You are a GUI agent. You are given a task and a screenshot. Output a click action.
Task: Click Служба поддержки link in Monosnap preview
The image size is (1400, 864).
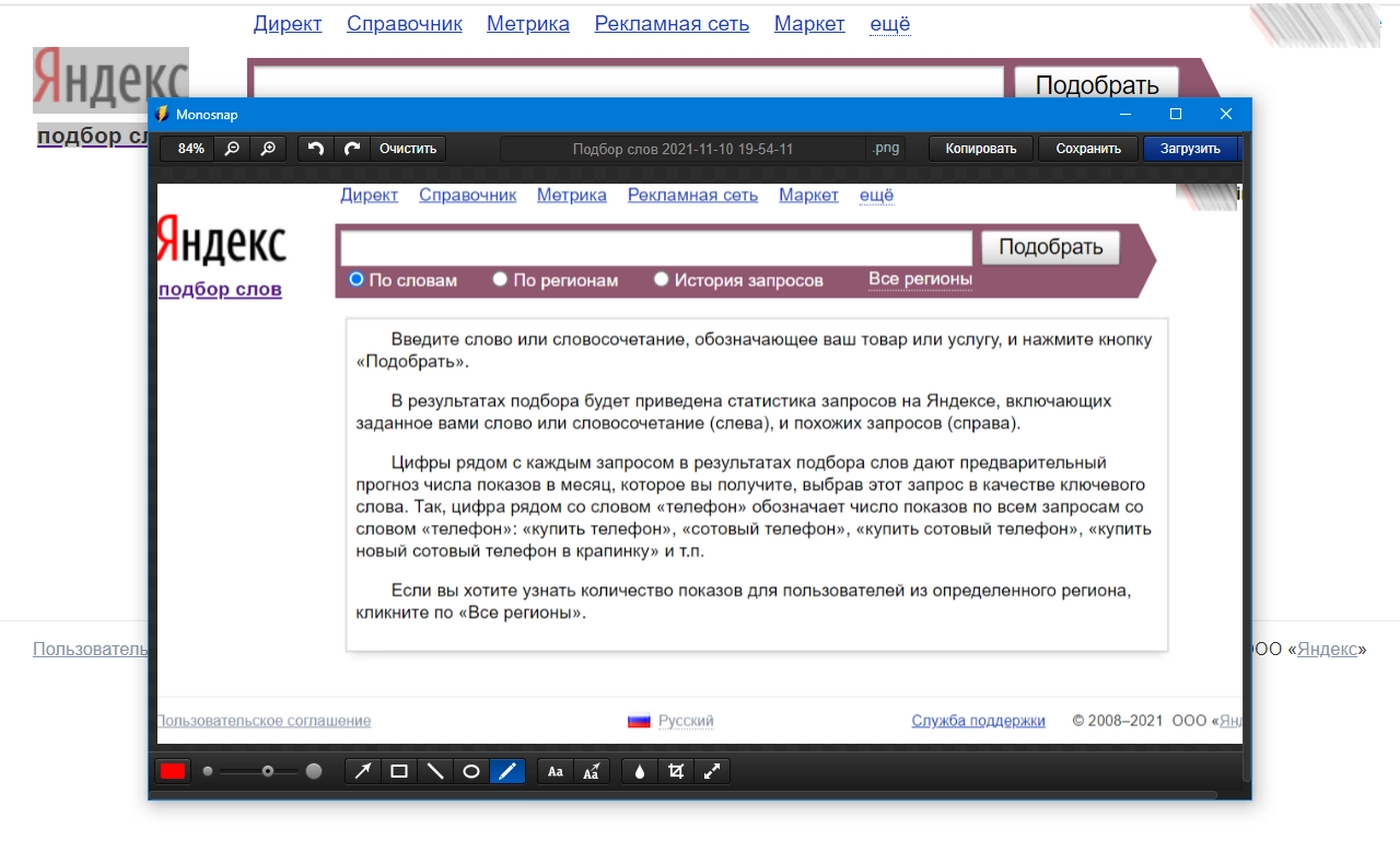(x=978, y=721)
